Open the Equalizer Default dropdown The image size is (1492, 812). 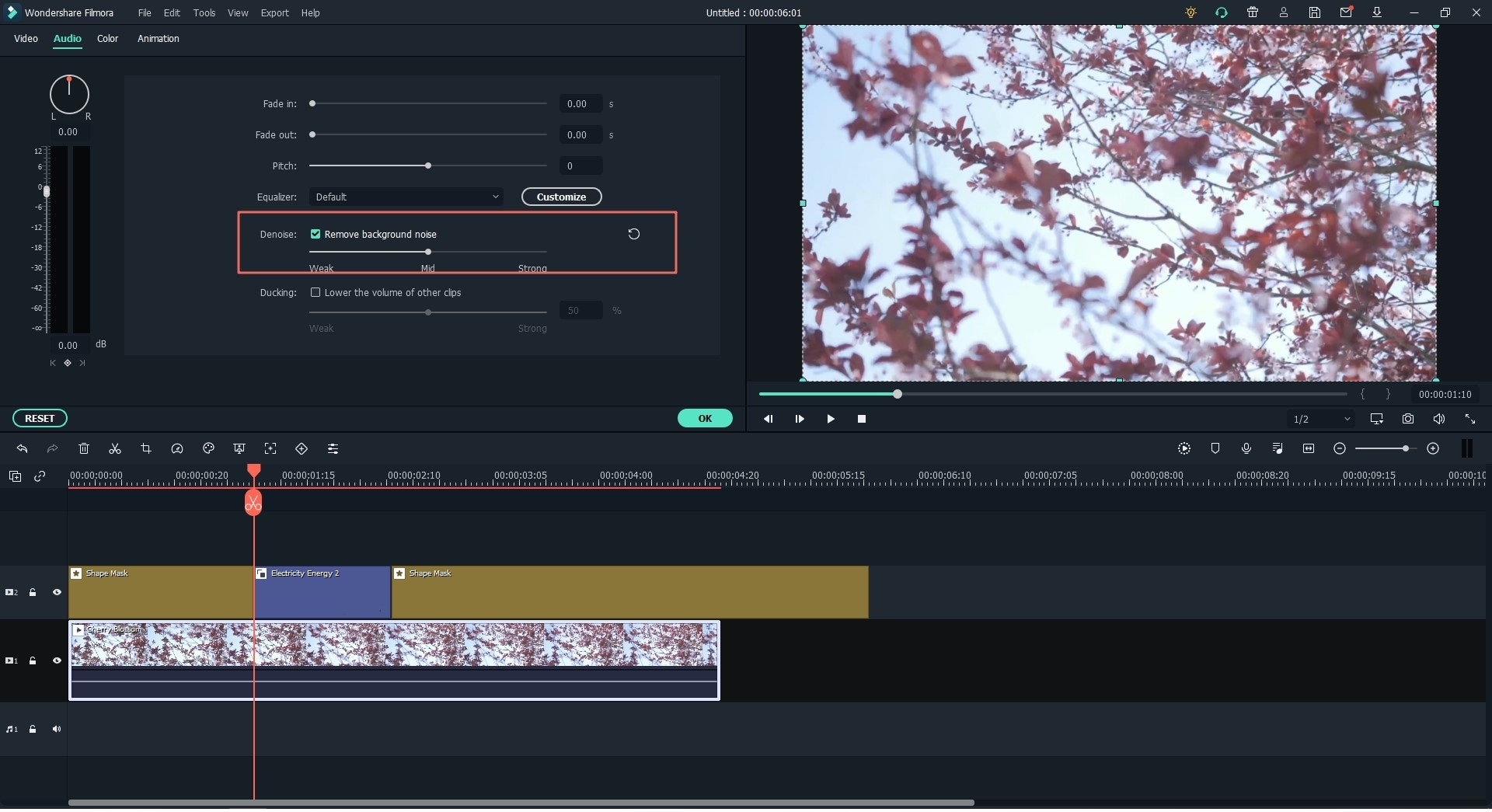[406, 197]
